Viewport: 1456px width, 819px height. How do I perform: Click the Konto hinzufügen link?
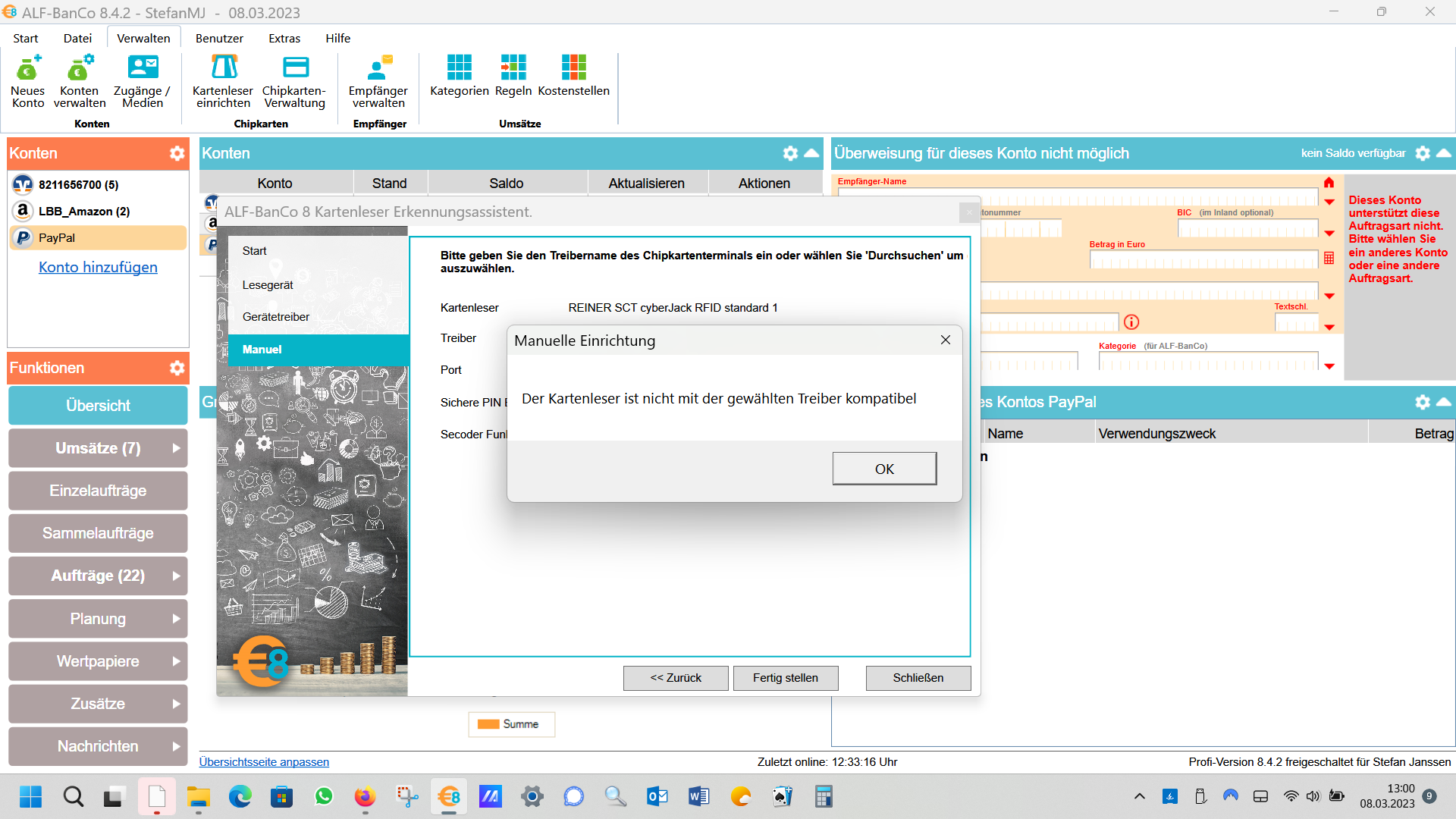[x=98, y=267]
